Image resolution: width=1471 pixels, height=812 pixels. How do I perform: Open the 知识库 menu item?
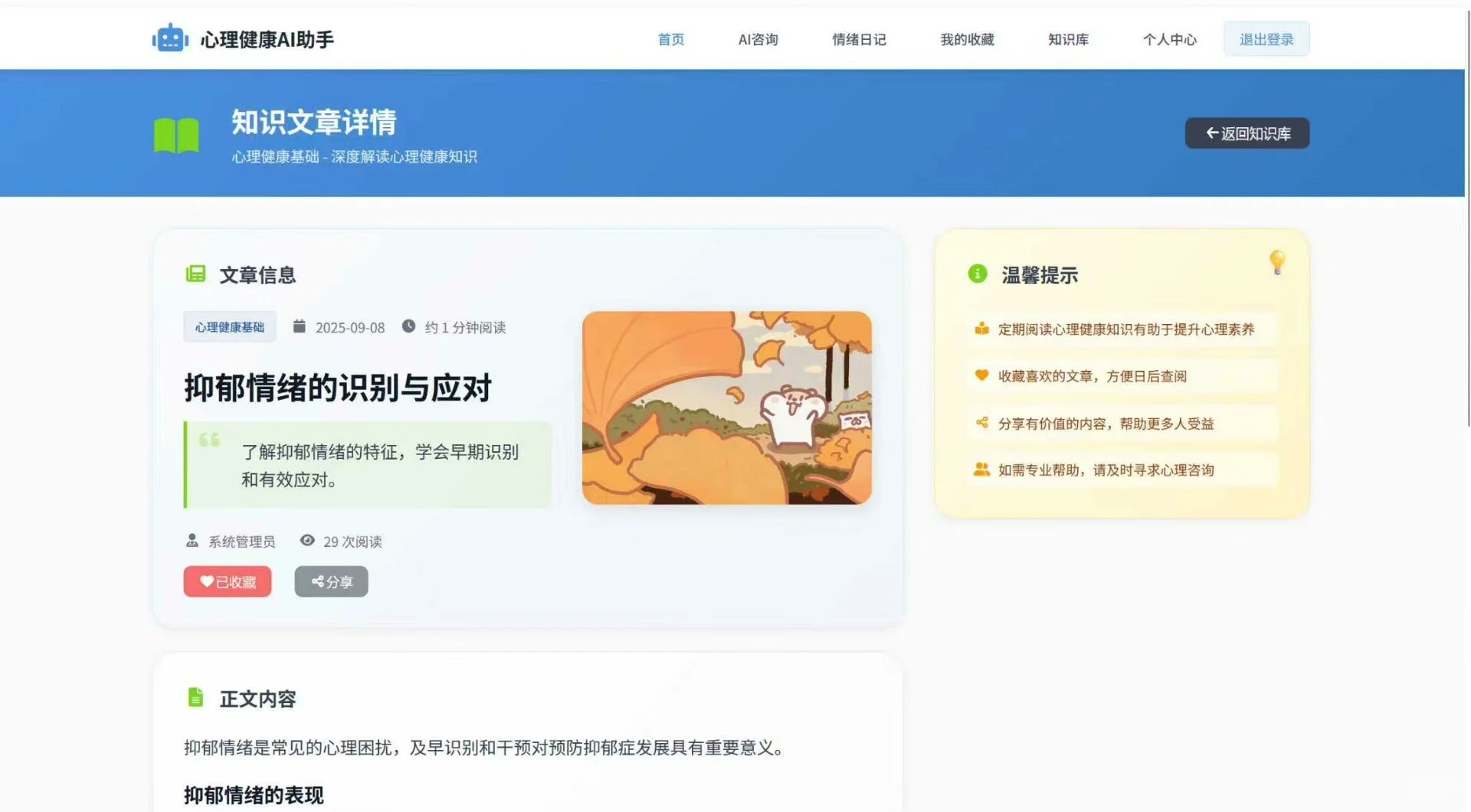pyautogui.click(x=1068, y=39)
